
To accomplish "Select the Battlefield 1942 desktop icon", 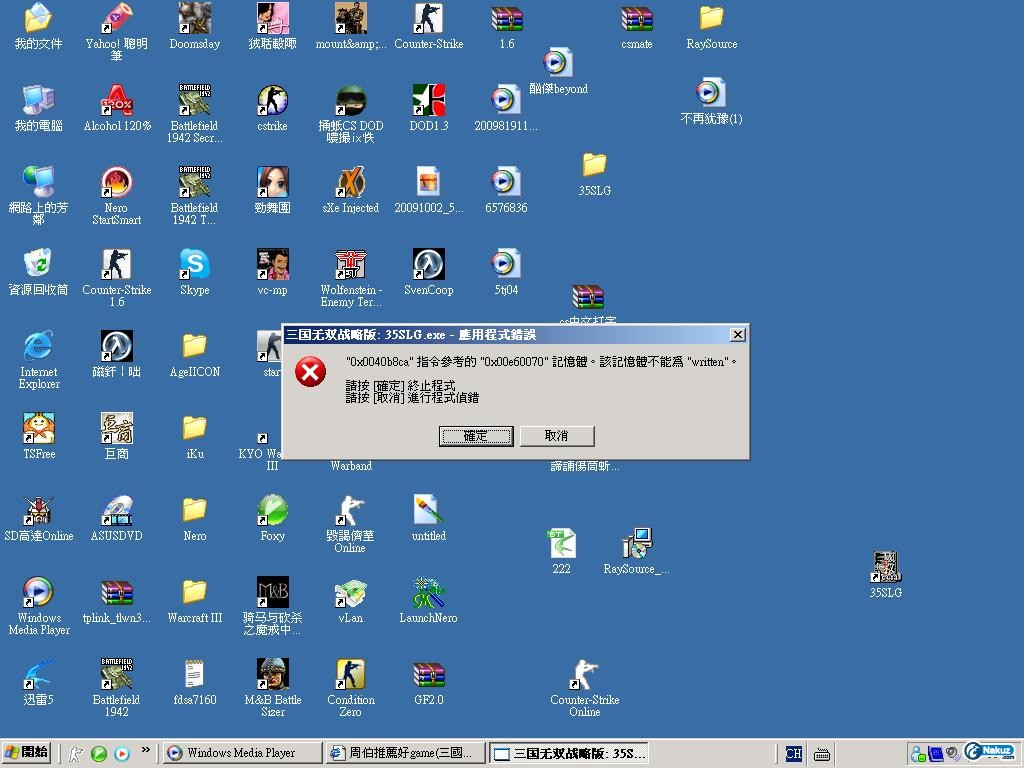I will coord(117,676).
